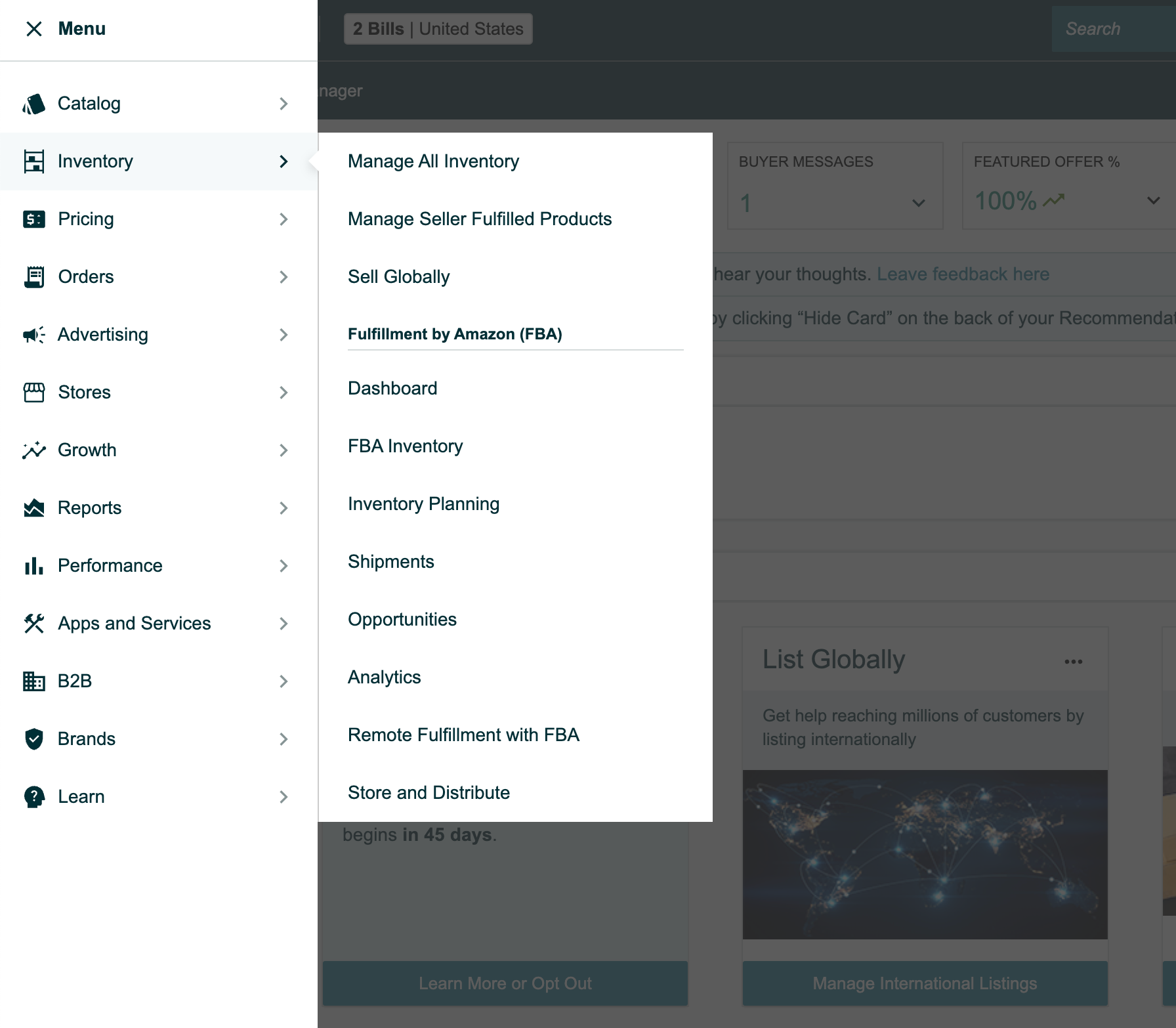
Task: Select the Apps and Services tools icon
Action: (x=34, y=623)
